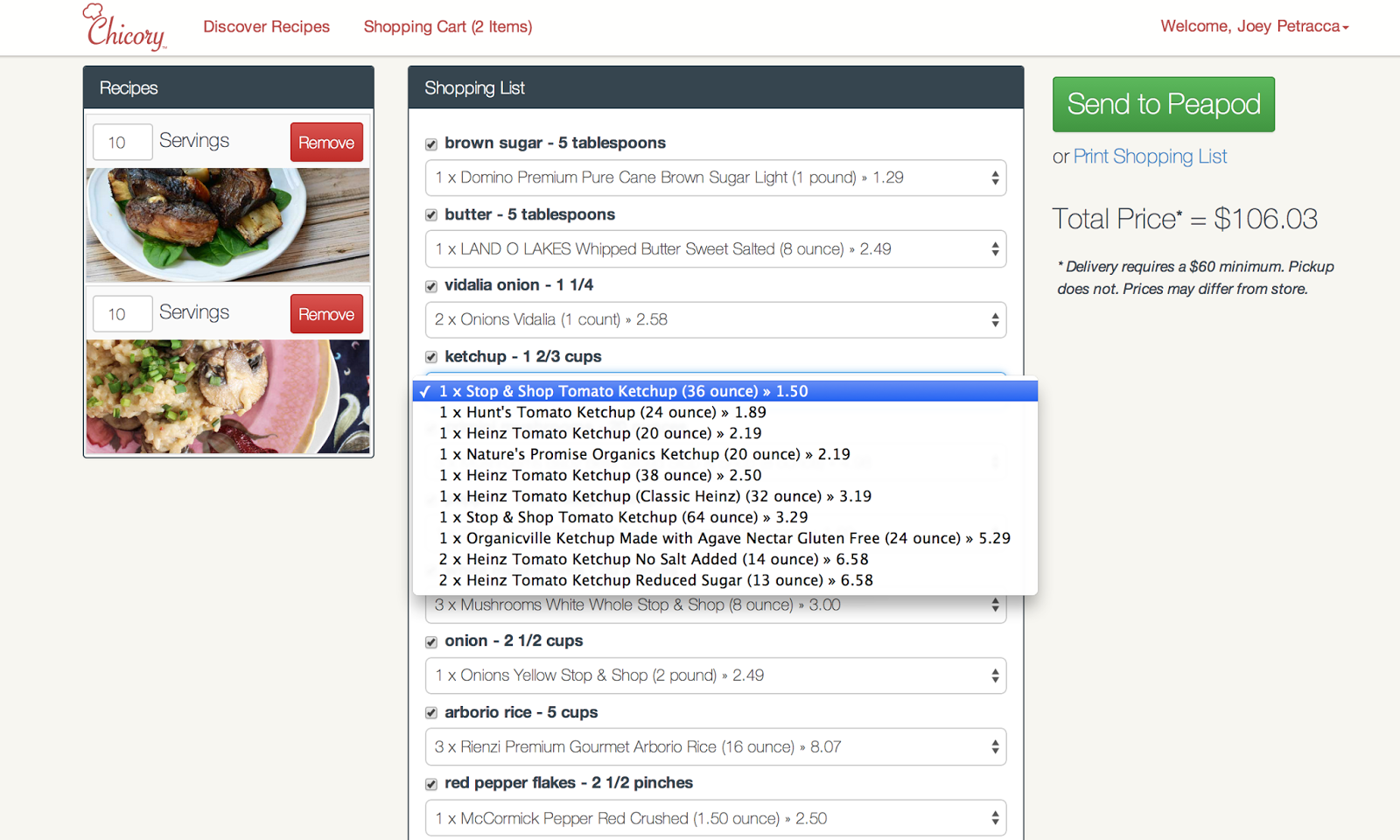Uncheck vidalia onion ingredient
The image size is (1400, 840).
point(431,286)
